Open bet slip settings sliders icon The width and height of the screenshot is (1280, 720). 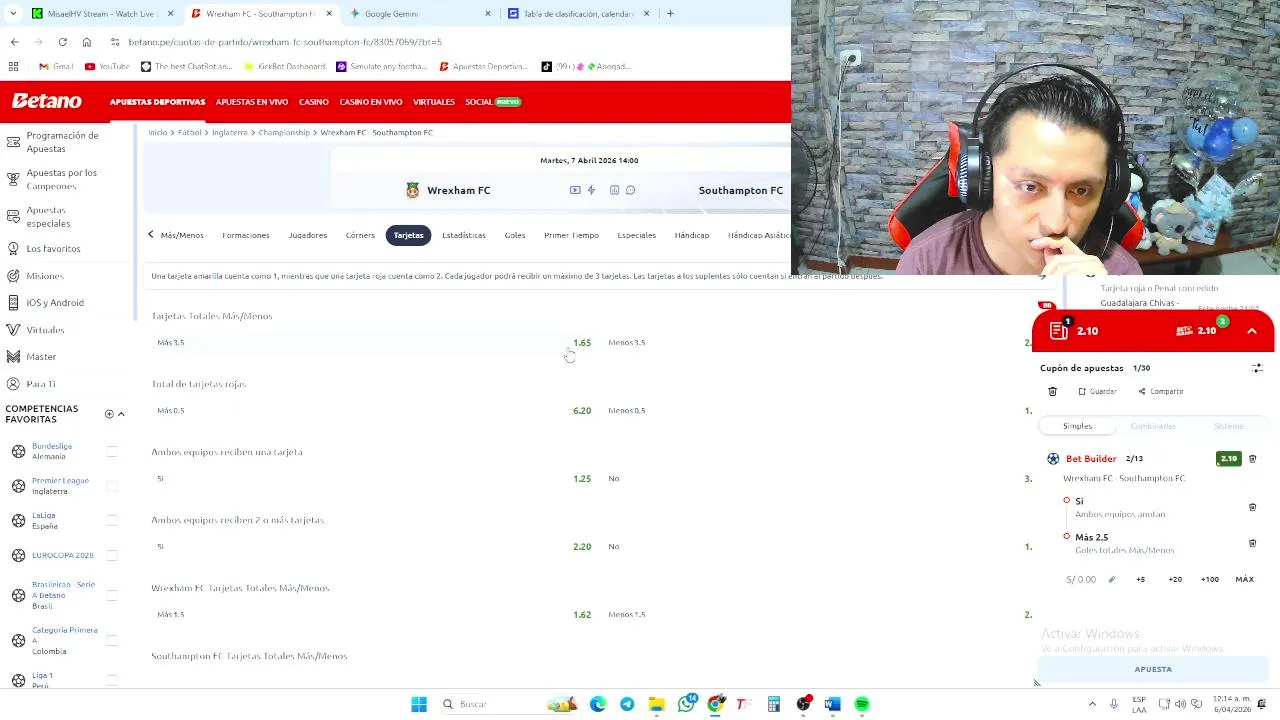coord(1257,368)
